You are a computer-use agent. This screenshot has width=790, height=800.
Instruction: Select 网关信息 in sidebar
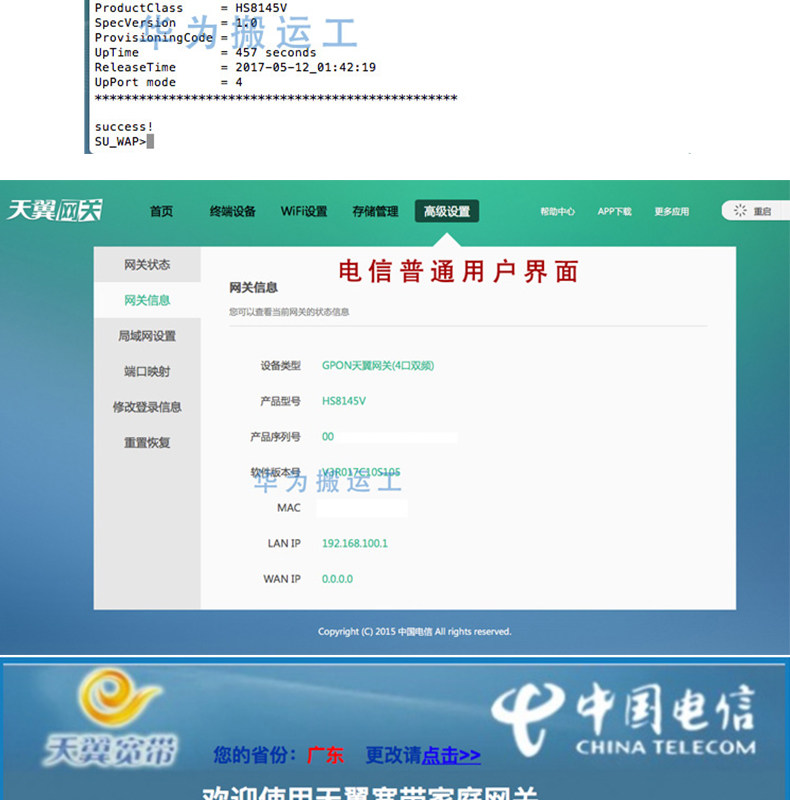[147, 300]
